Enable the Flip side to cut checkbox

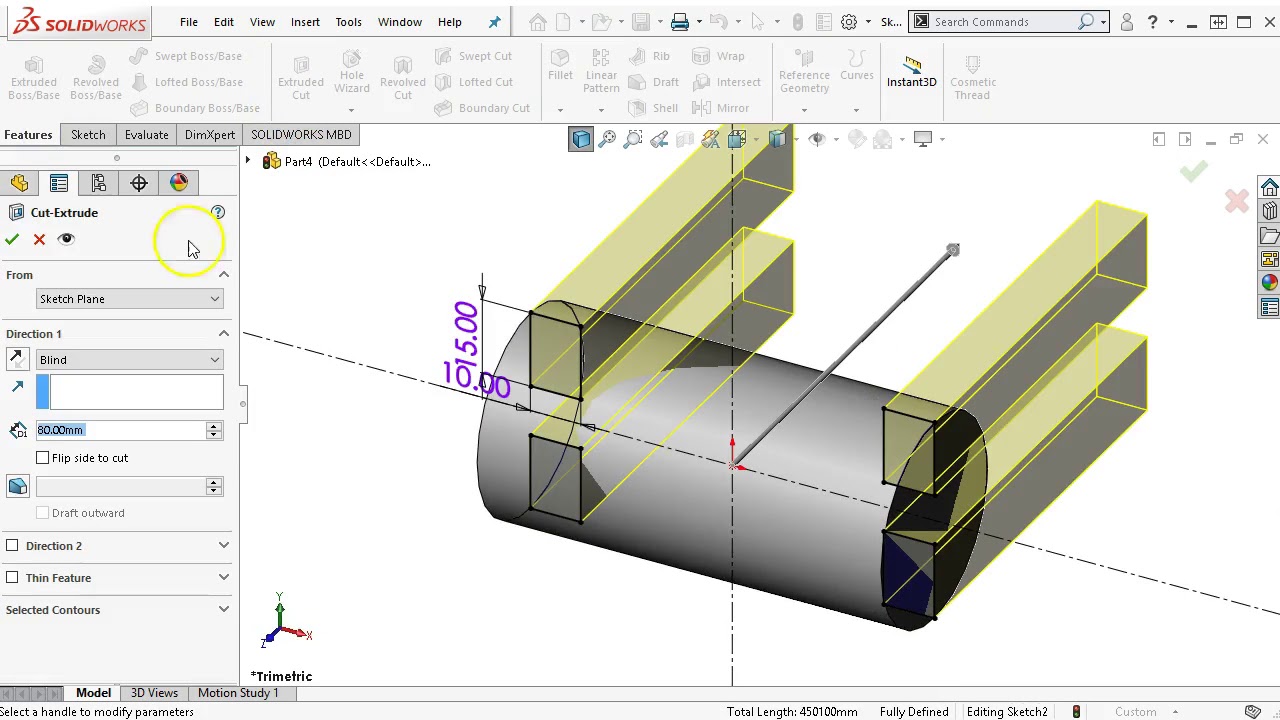click(x=43, y=458)
